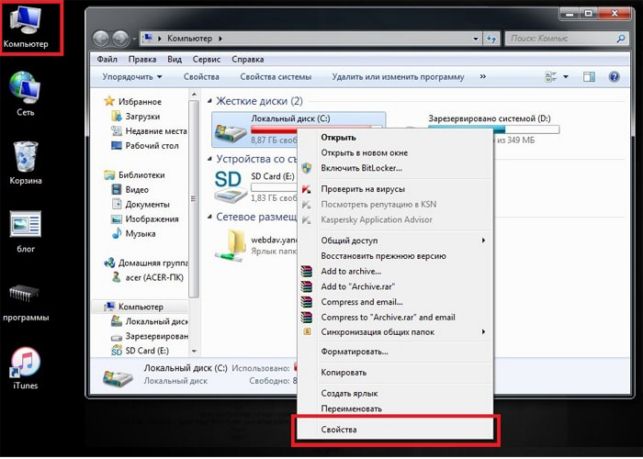Click the star icon beside Избранное
This screenshot has width=643, height=459.
tap(109, 101)
